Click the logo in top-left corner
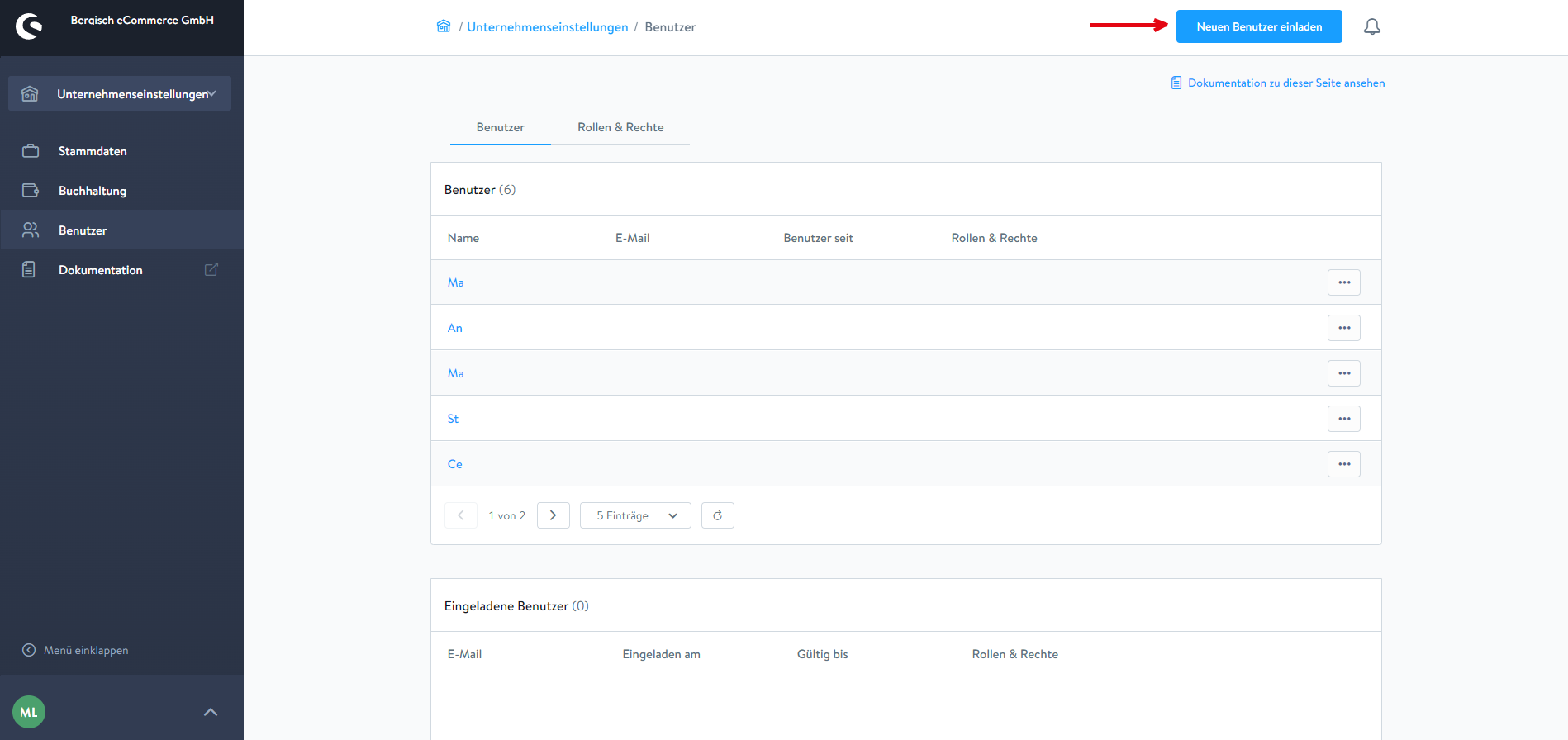This screenshot has height=740, width=1568. [29, 26]
